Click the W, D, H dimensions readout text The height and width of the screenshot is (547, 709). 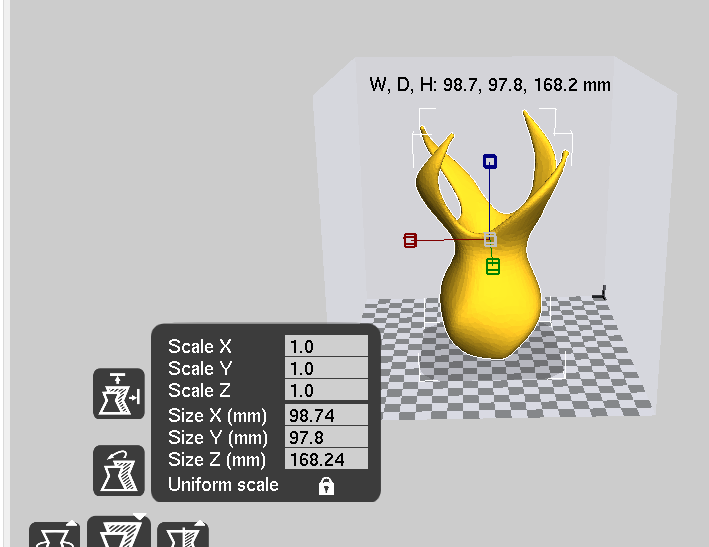point(490,85)
